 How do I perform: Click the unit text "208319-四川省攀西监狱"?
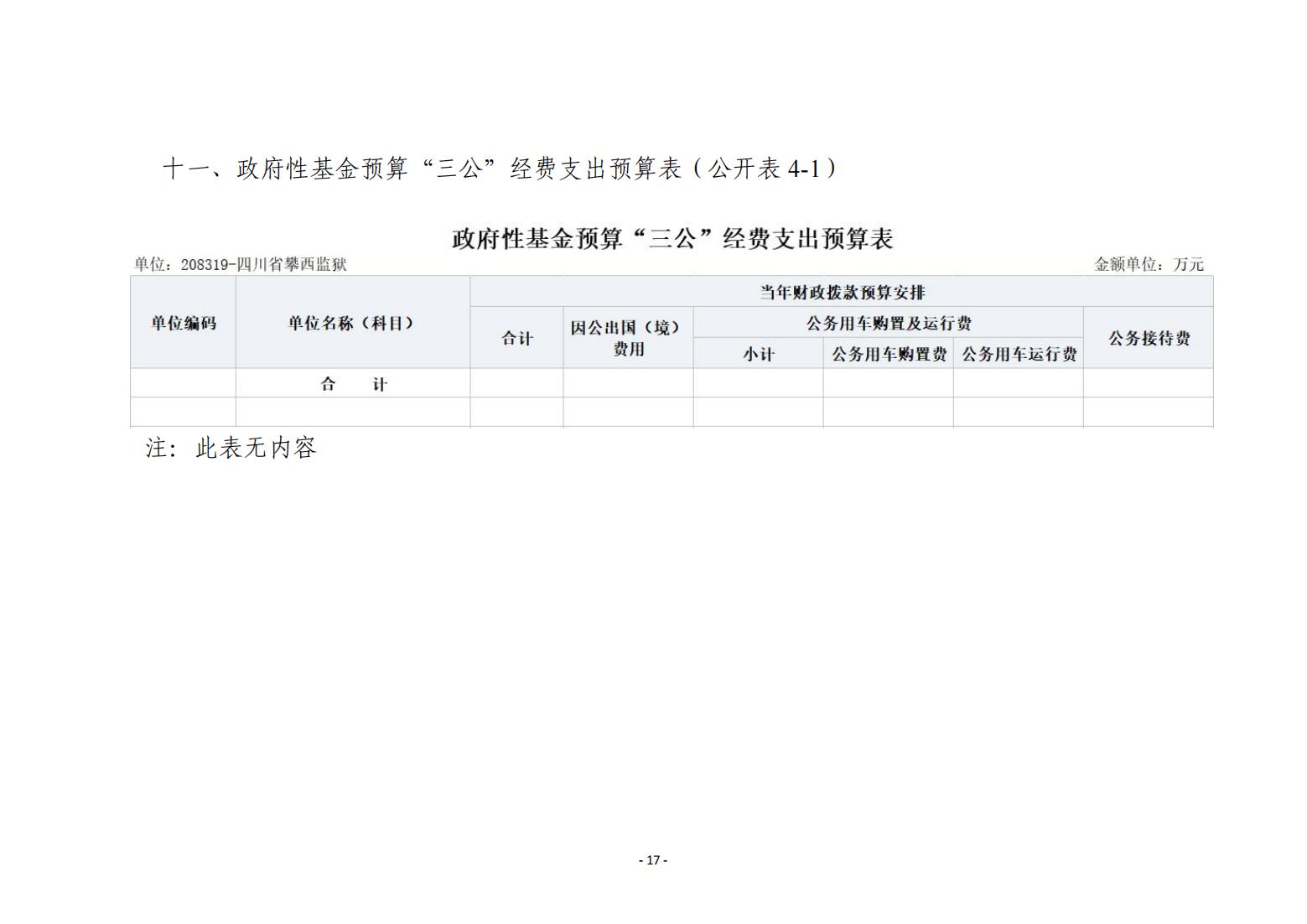click(x=241, y=265)
